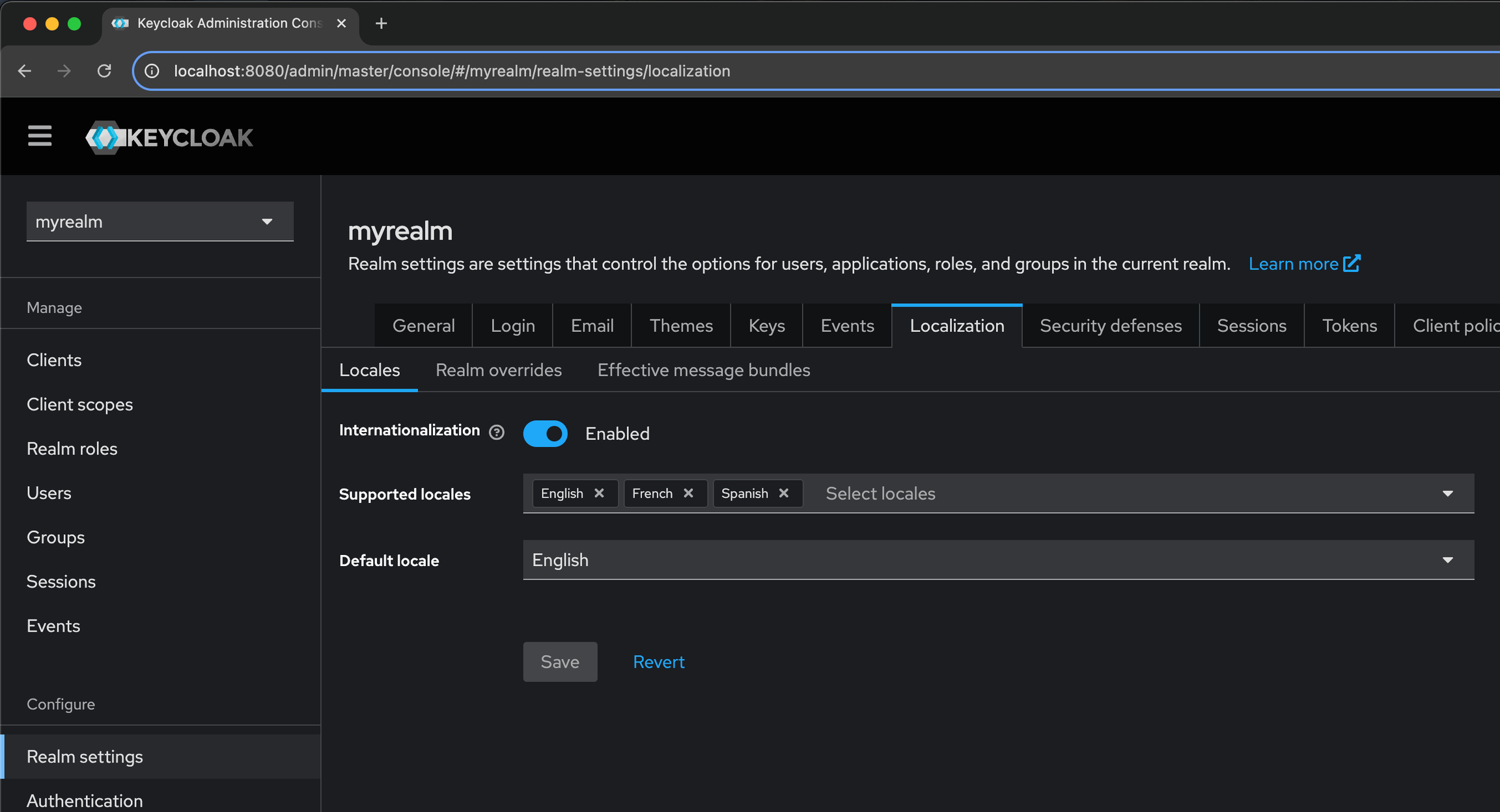Click the Configure section heading
The width and height of the screenshot is (1500, 812).
point(61,704)
